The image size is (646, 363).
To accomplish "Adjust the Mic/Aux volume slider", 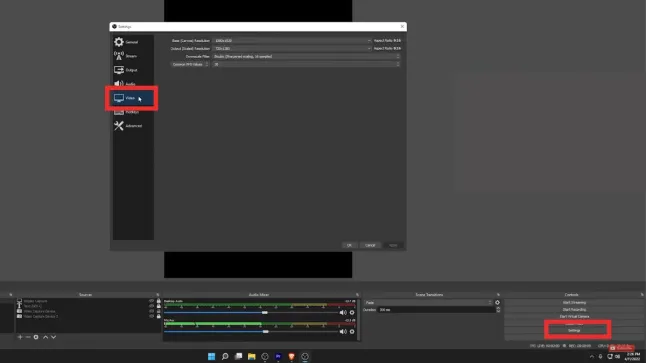I will pos(266,332).
